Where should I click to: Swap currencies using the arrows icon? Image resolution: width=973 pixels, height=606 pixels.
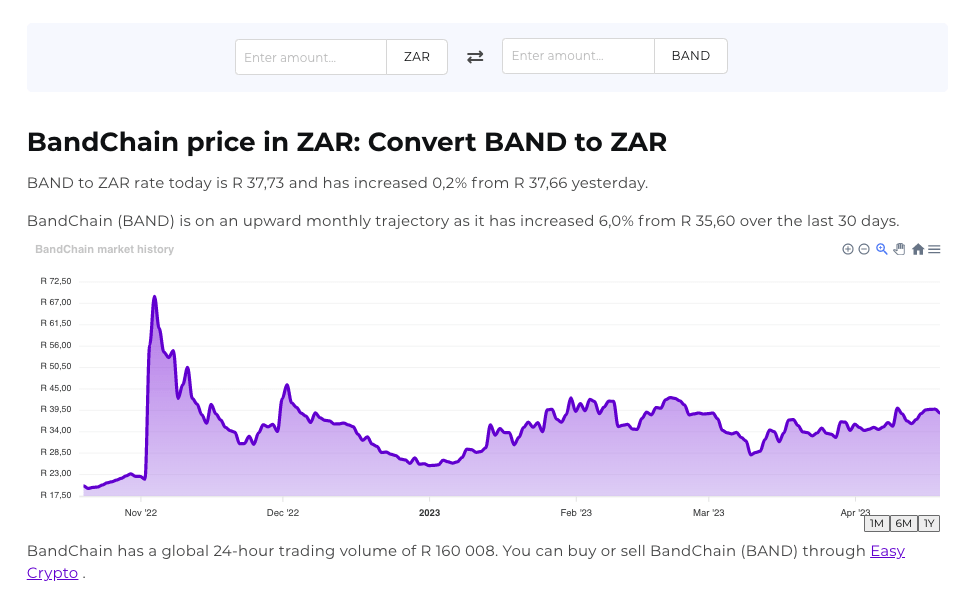pyautogui.click(x=475, y=57)
